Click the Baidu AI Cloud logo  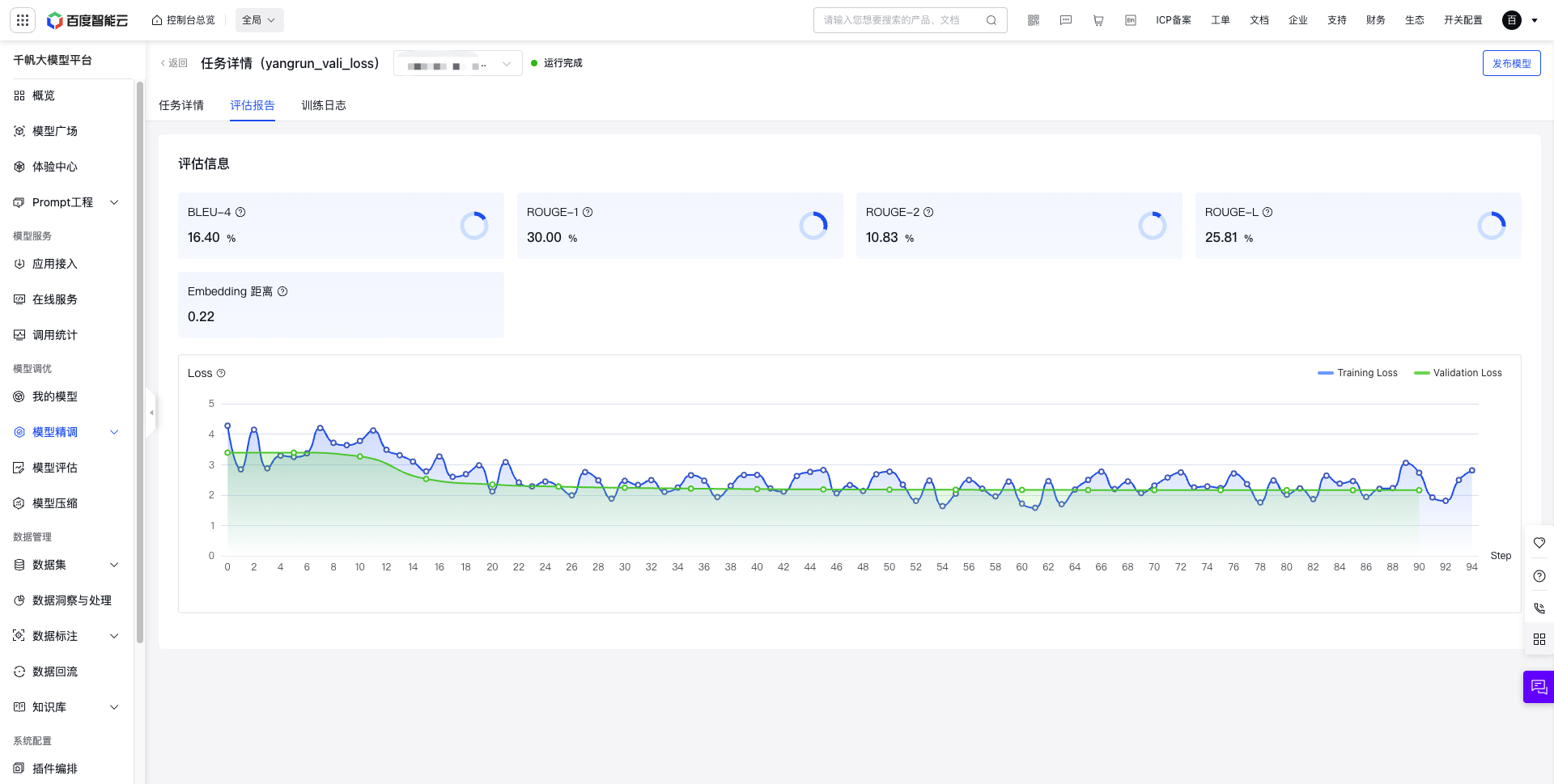[x=87, y=20]
